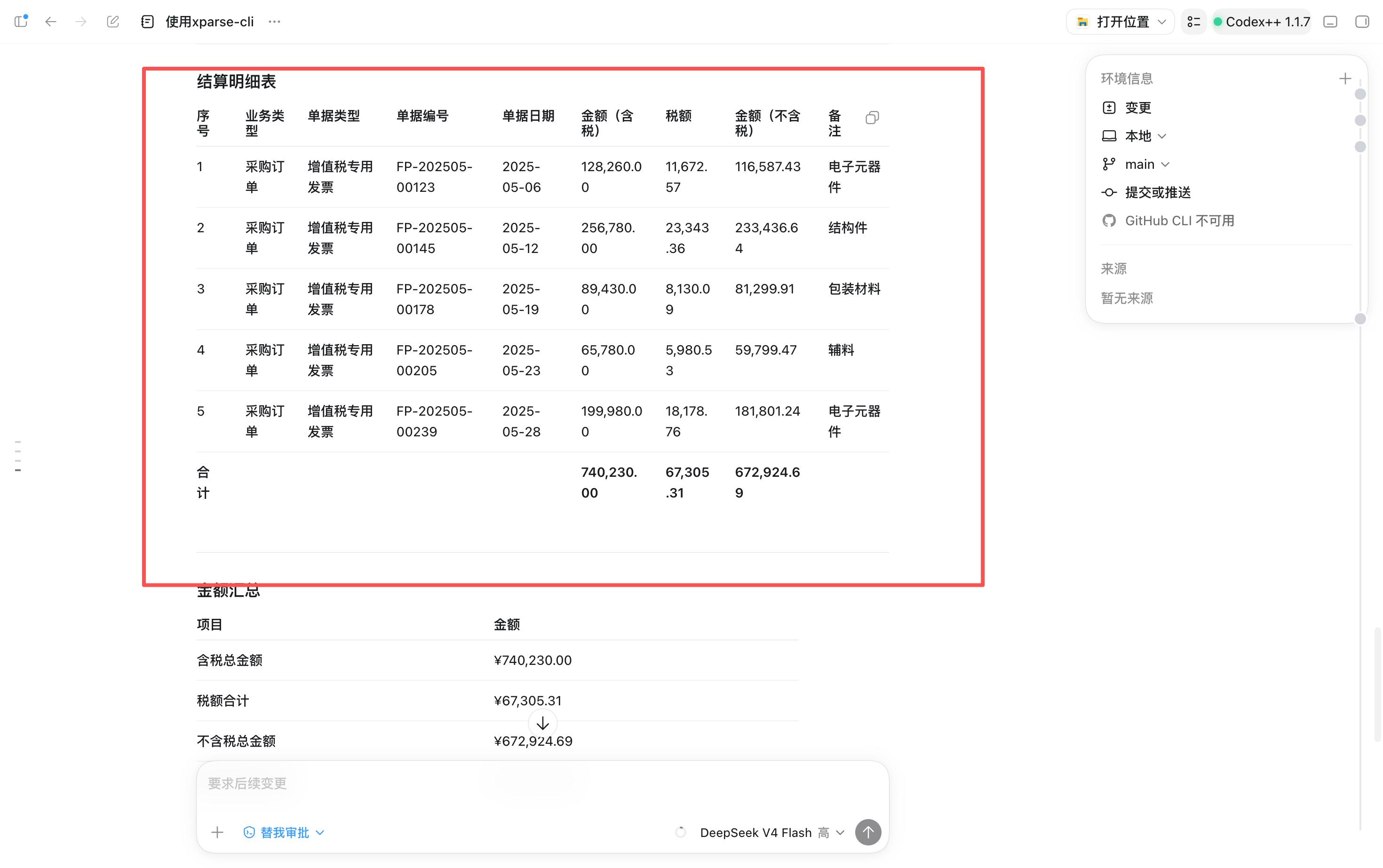Click the 181,801.24 amount cell

click(x=767, y=411)
